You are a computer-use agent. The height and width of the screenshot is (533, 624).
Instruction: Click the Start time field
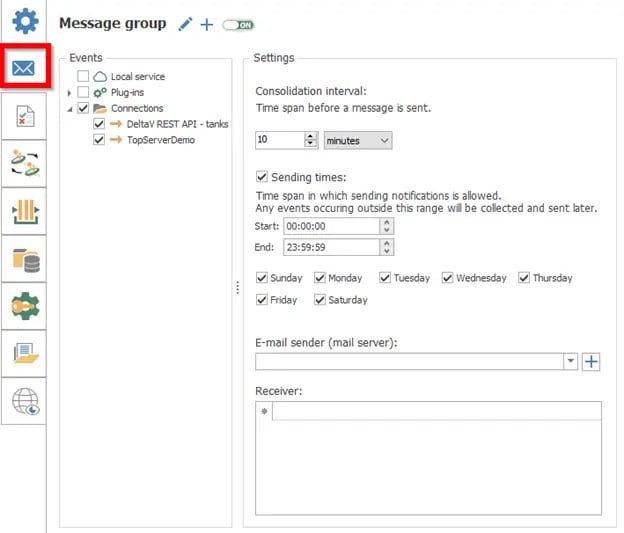click(332, 226)
